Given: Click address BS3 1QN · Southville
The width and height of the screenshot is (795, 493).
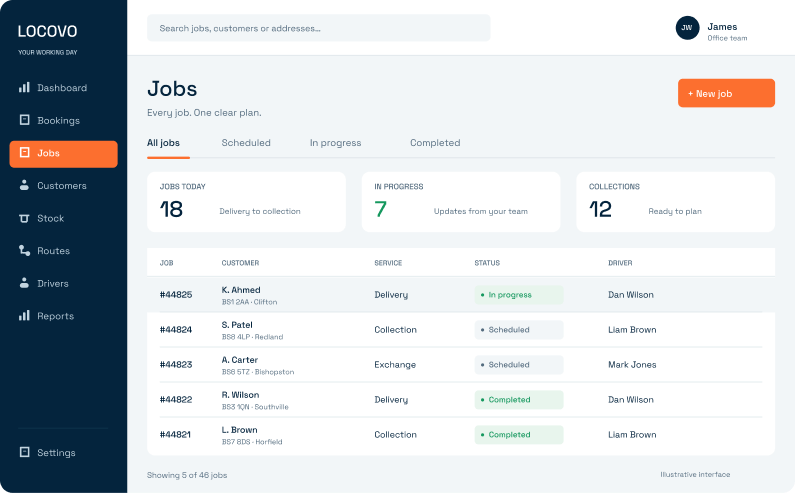Looking at the screenshot, I should coord(255,407).
